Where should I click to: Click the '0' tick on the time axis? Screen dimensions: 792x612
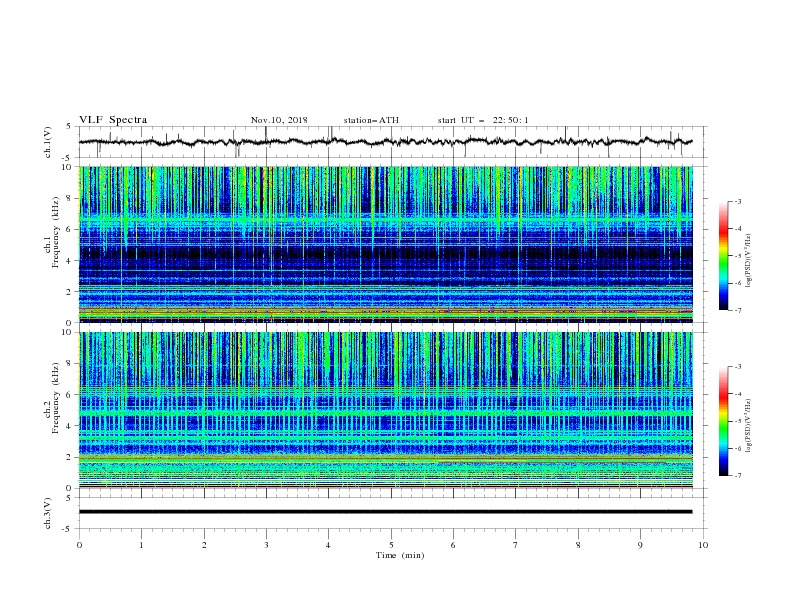(x=79, y=545)
